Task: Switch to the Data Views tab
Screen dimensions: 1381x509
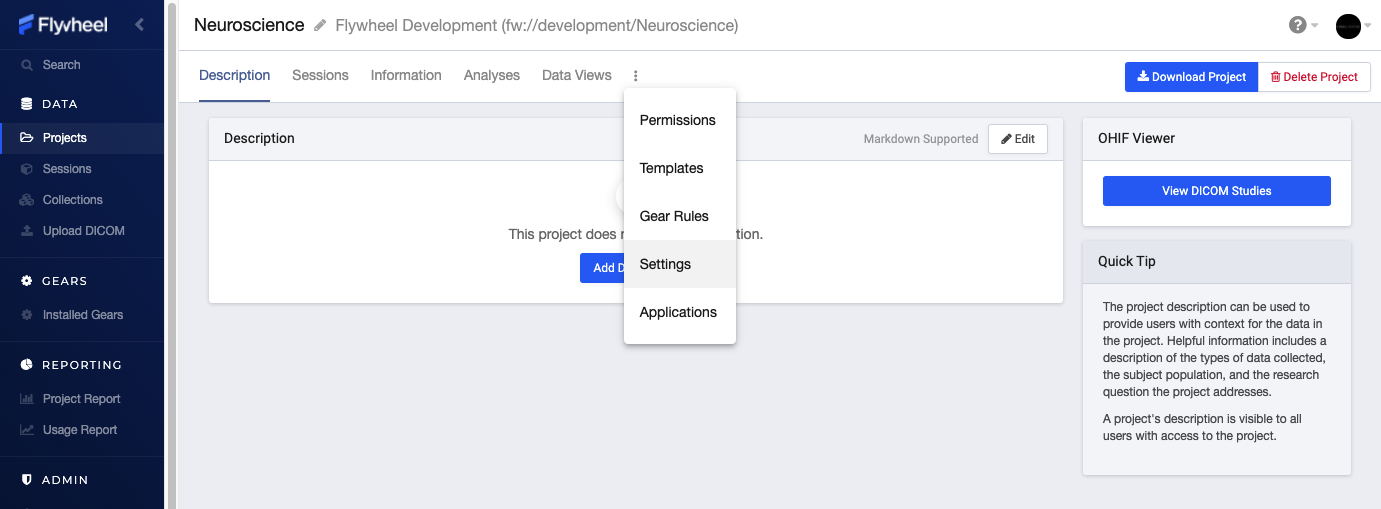Action: [577, 75]
